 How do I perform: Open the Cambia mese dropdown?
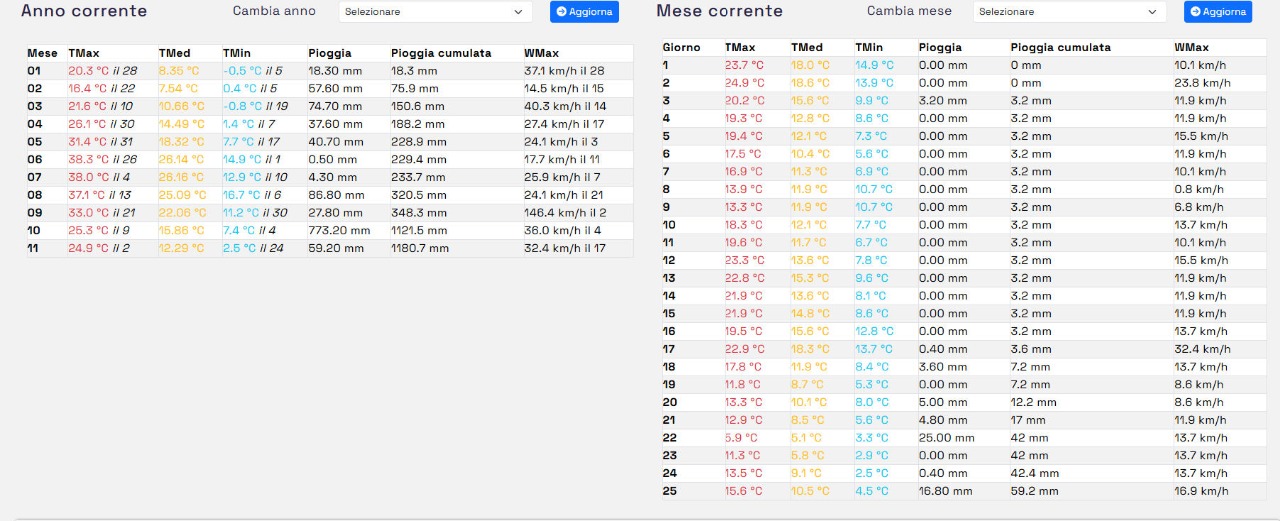(1069, 12)
